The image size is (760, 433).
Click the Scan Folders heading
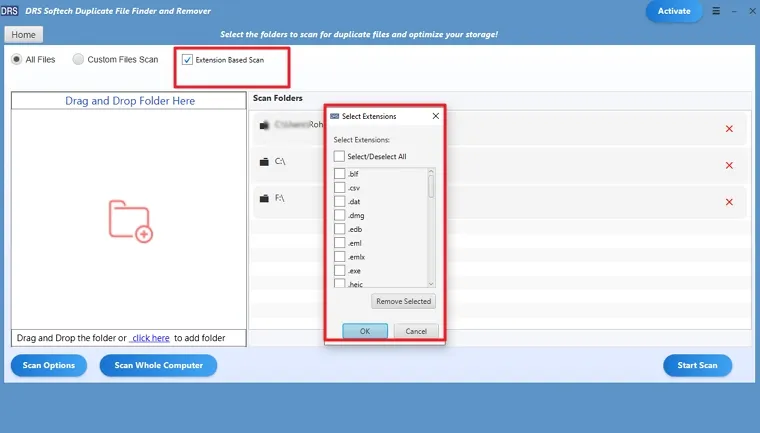(278, 98)
